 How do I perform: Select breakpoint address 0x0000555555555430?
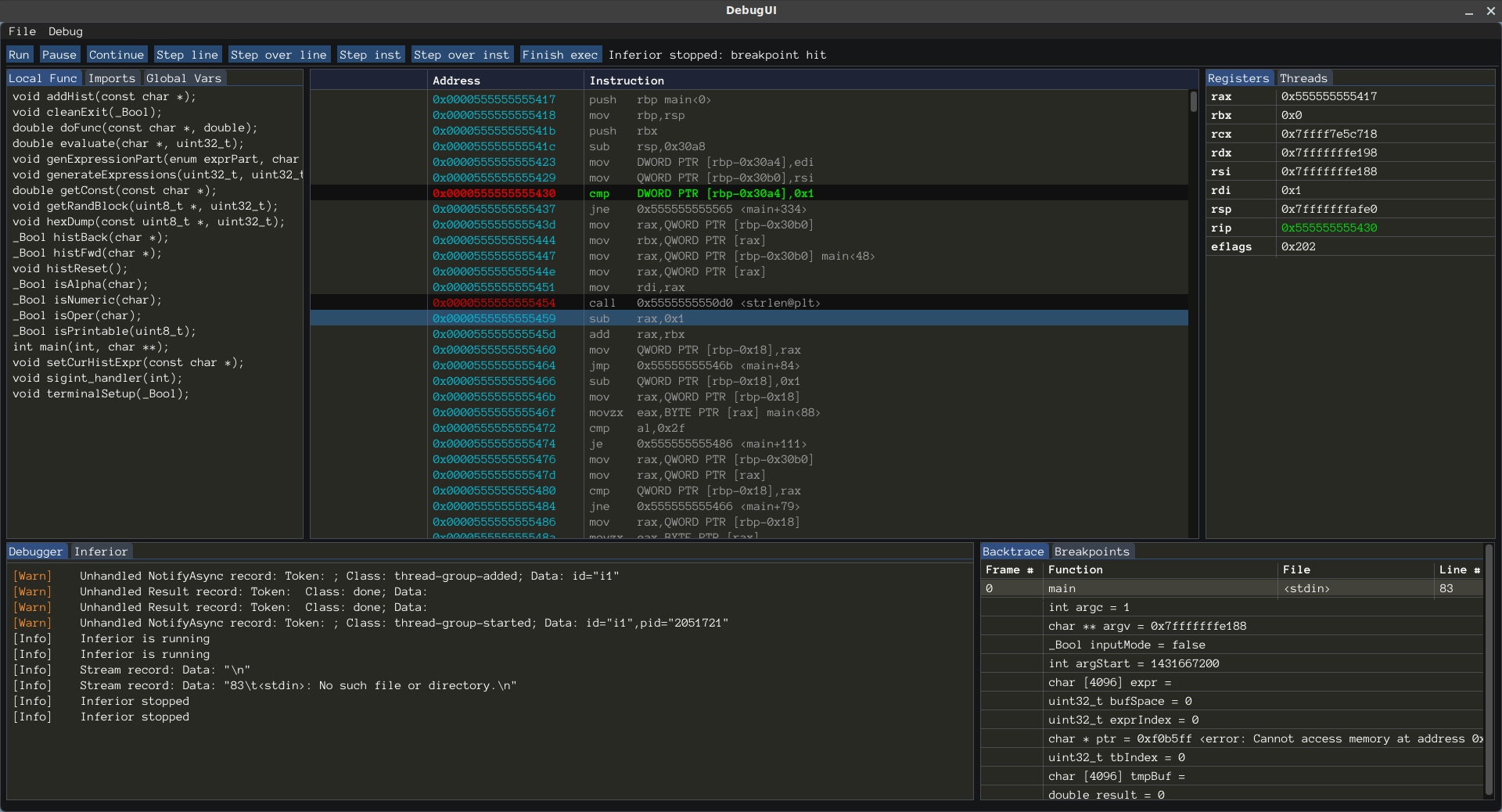point(494,193)
